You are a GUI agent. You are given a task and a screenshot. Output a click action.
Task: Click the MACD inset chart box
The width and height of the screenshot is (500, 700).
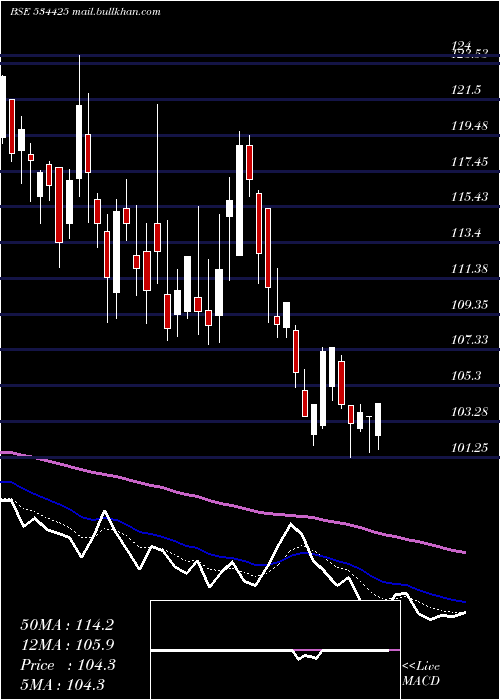(275, 650)
